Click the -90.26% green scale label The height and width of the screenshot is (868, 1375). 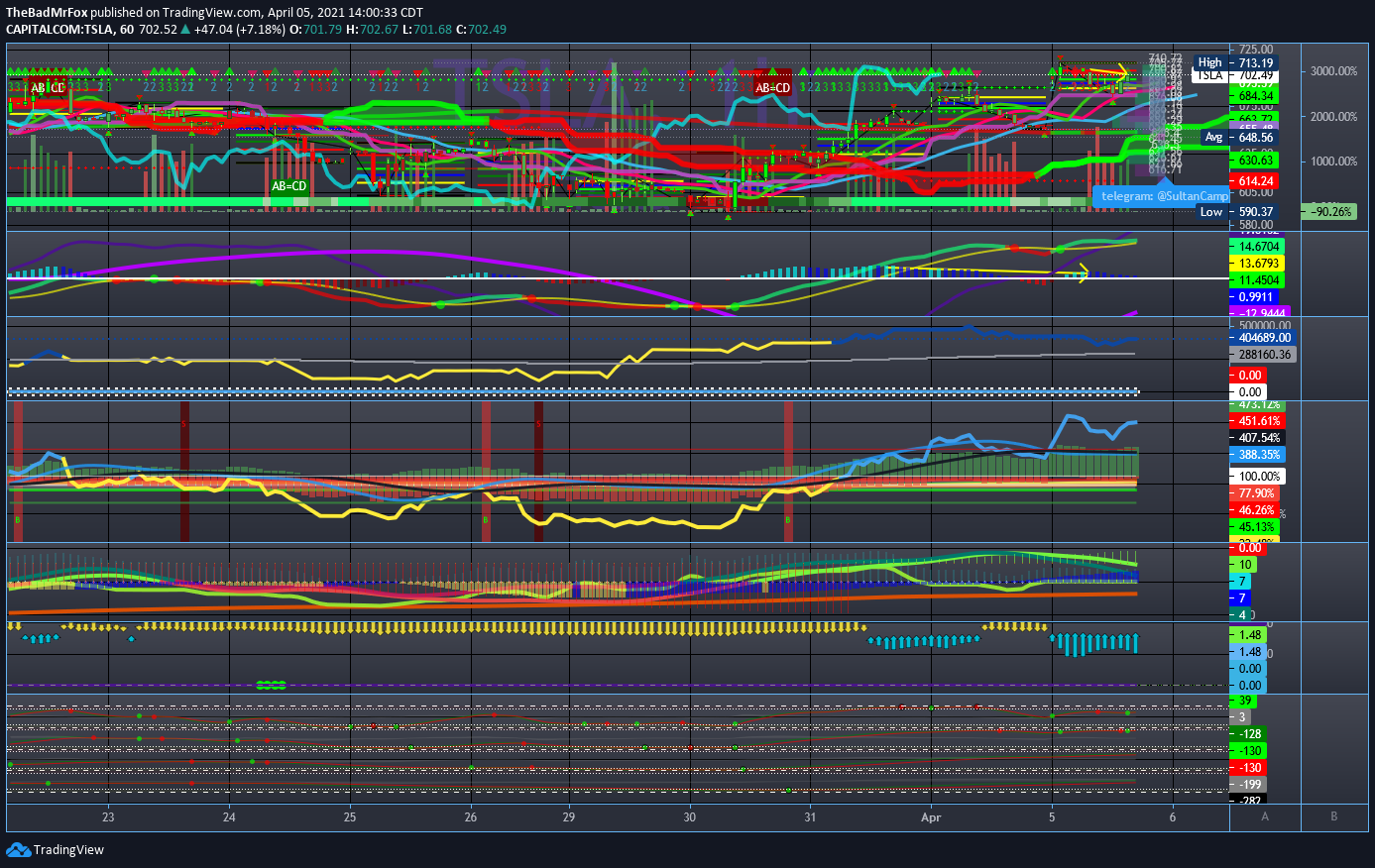(x=1330, y=212)
